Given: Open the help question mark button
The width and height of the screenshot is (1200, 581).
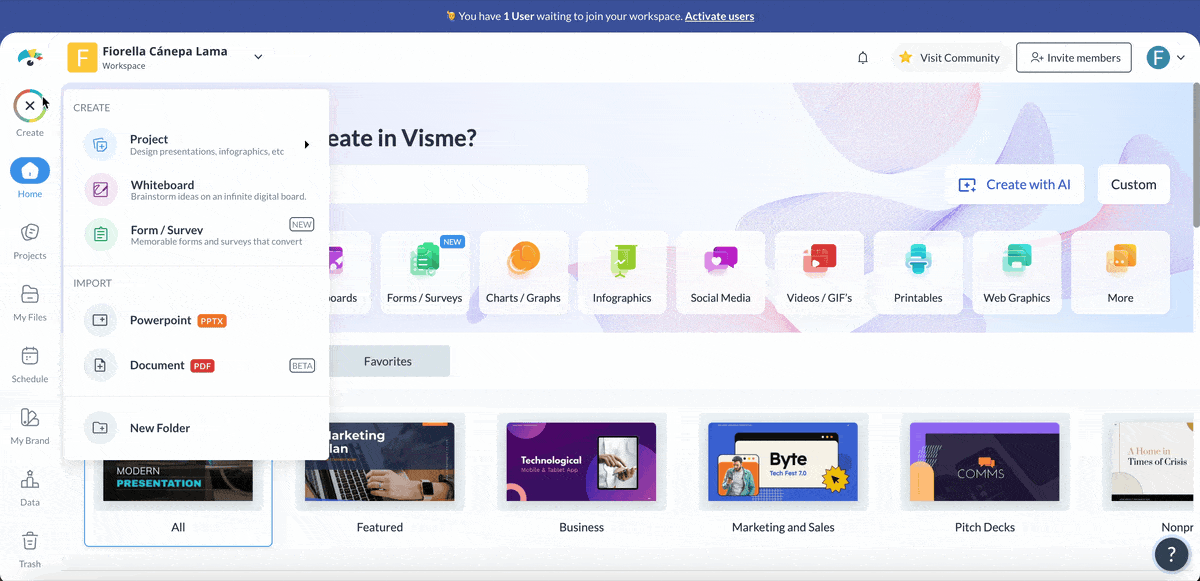Looking at the screenshot, I should [1171, 554].
